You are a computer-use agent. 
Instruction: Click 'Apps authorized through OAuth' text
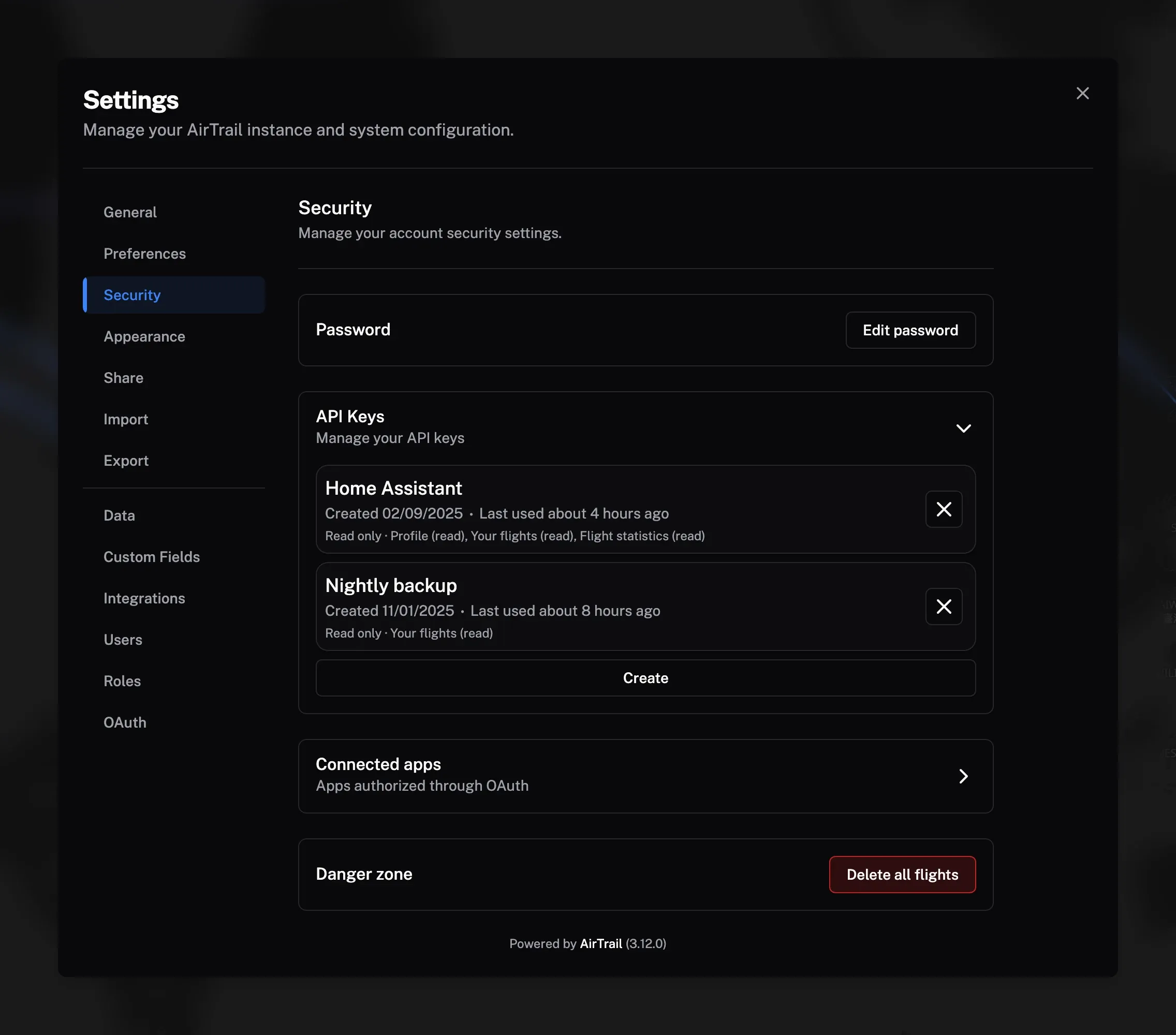point(422,786)
